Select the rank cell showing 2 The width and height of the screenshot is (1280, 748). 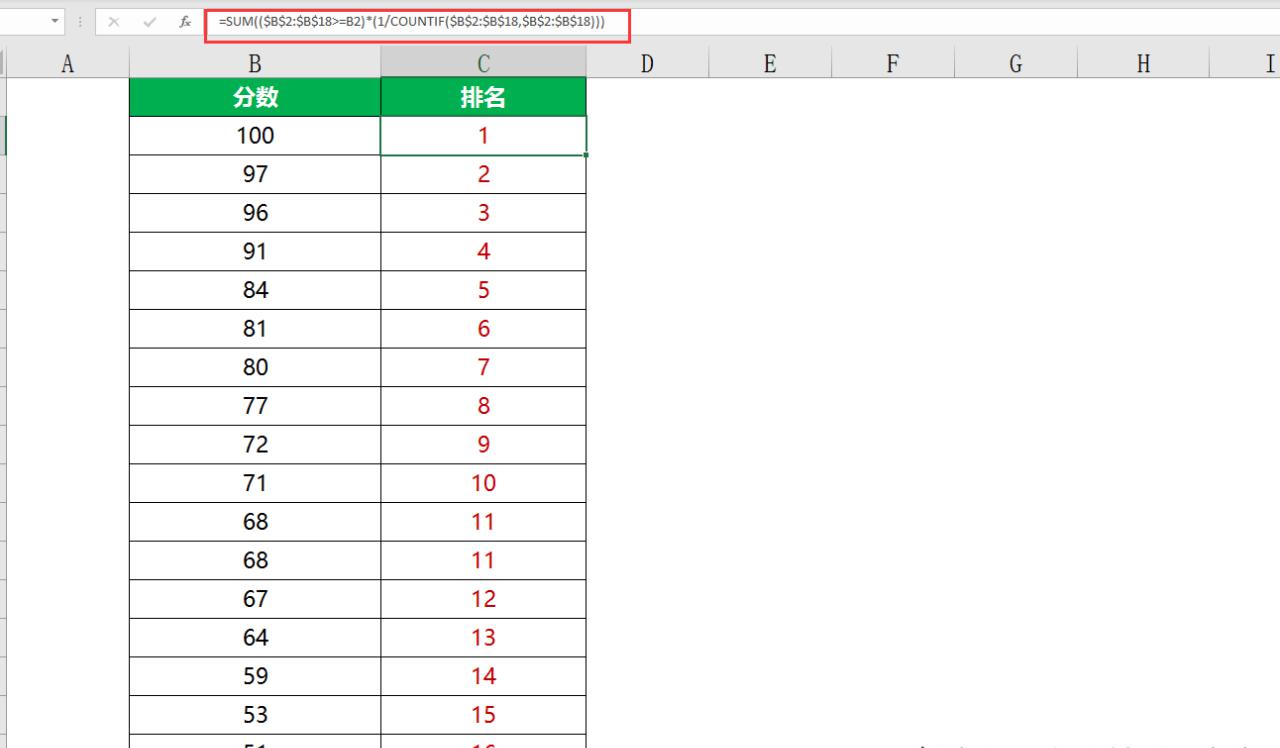(x=483, y=174)
